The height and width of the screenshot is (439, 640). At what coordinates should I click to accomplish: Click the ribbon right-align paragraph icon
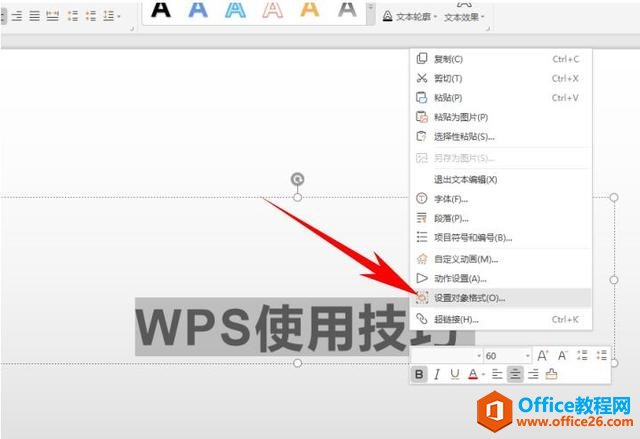(17, 16)
